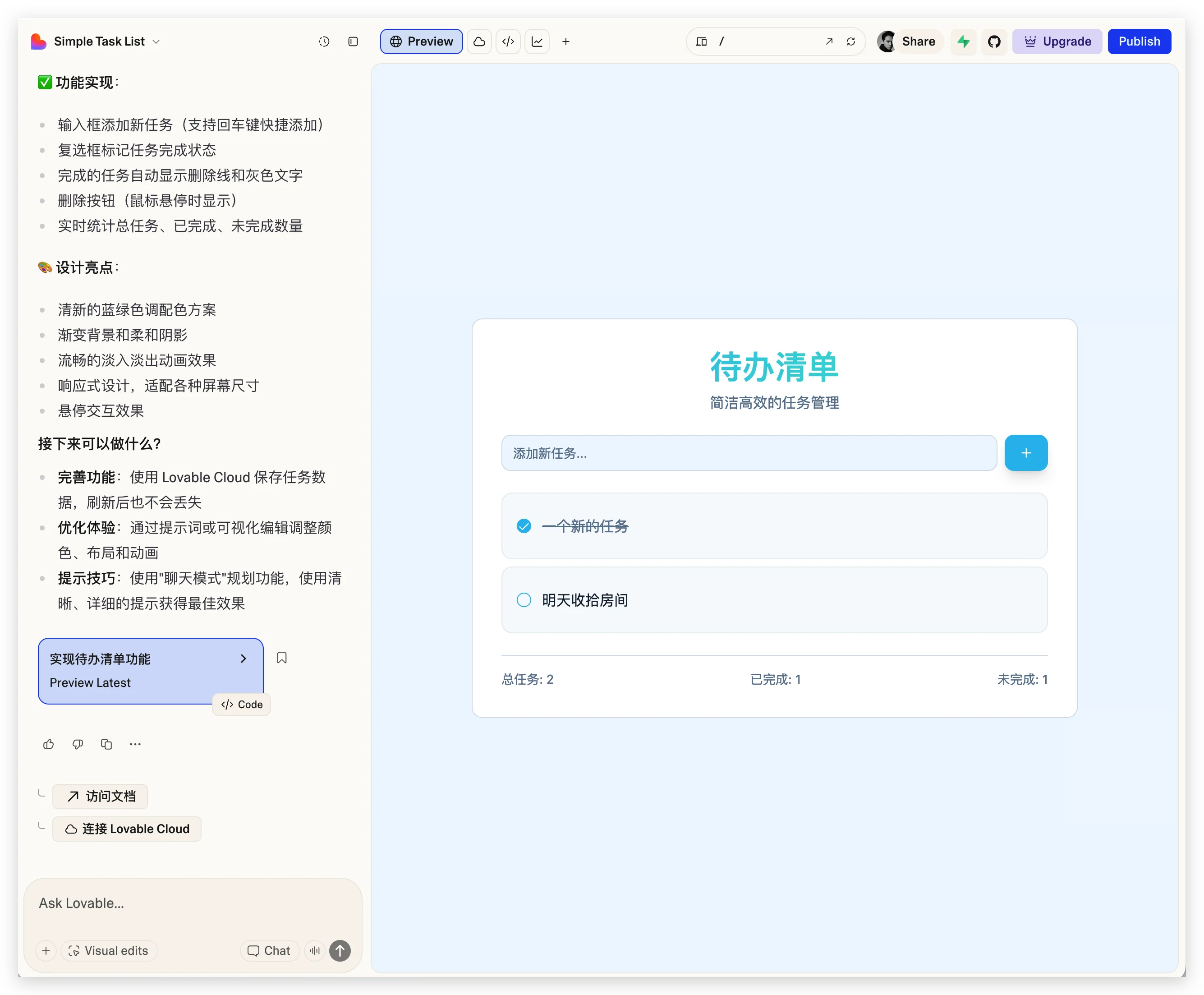
Task: Click the GitHub icon
Action: [x=994, y=41]
